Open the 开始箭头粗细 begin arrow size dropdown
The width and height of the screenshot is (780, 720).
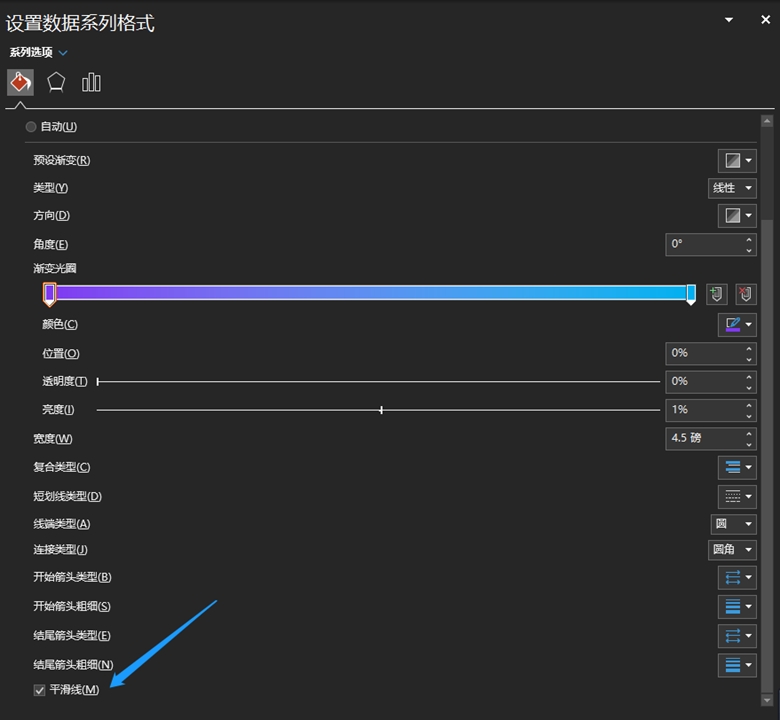(737, 607)
